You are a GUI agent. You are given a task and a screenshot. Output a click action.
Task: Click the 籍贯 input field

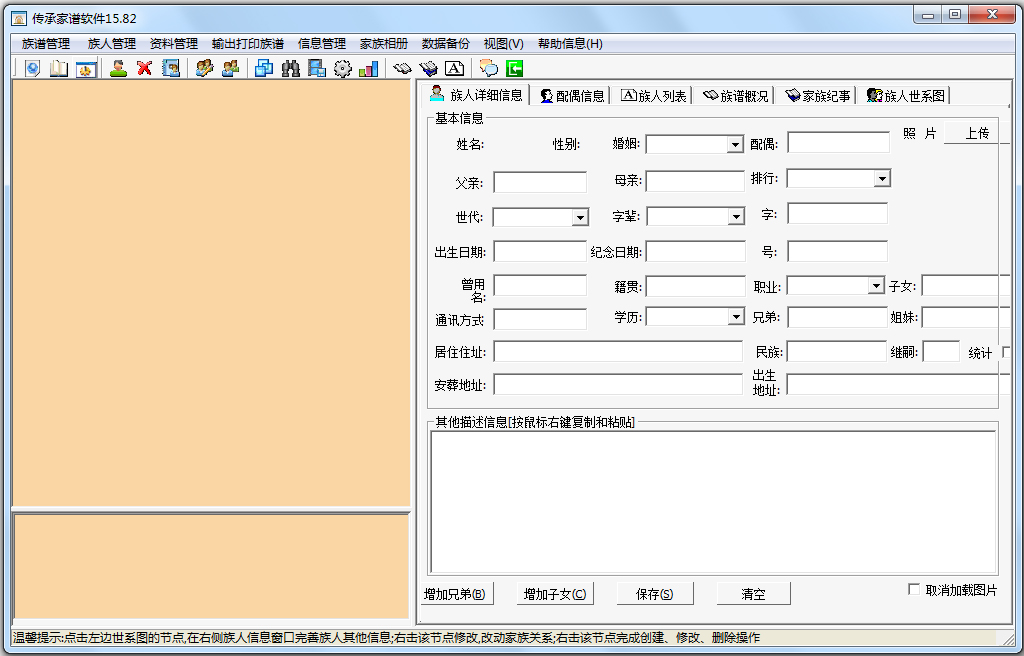point(696,286)
